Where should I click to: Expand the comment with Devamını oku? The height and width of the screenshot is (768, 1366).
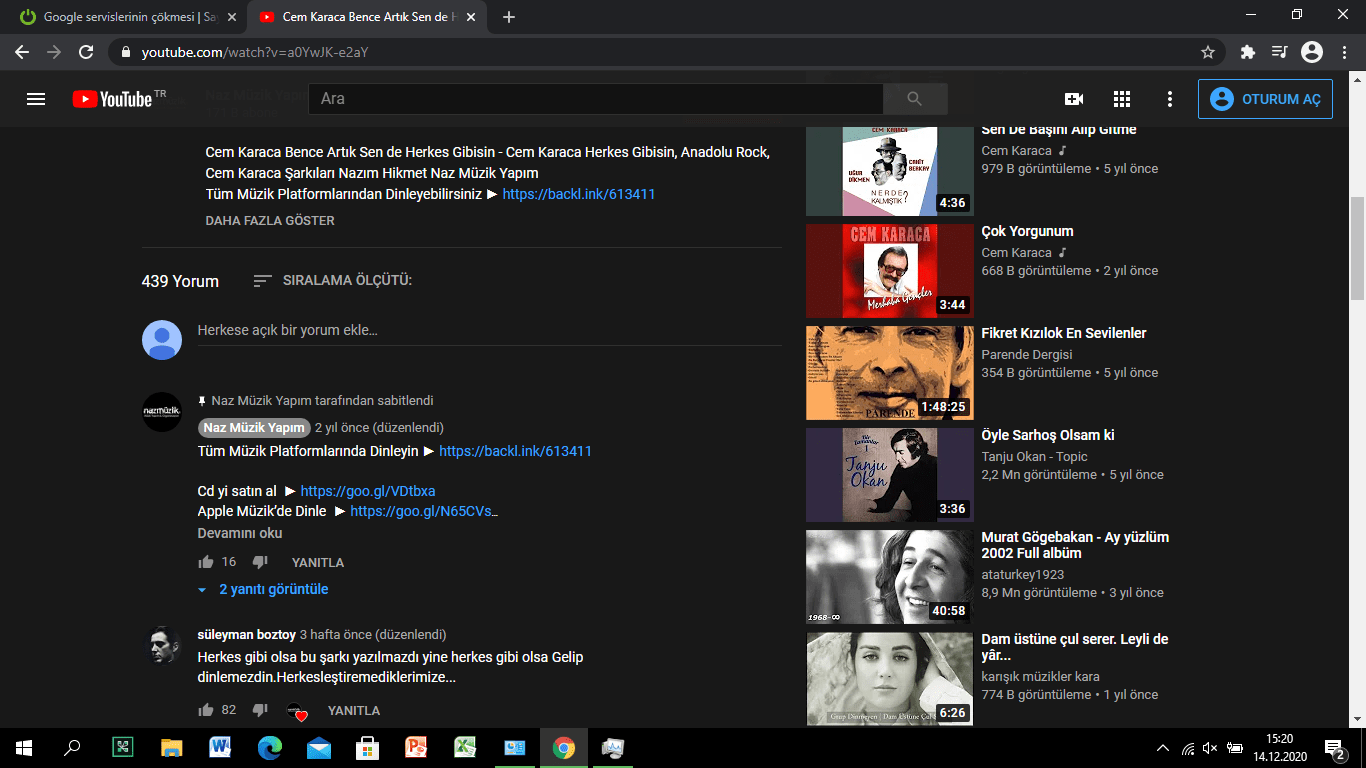(x=240, y=533)
